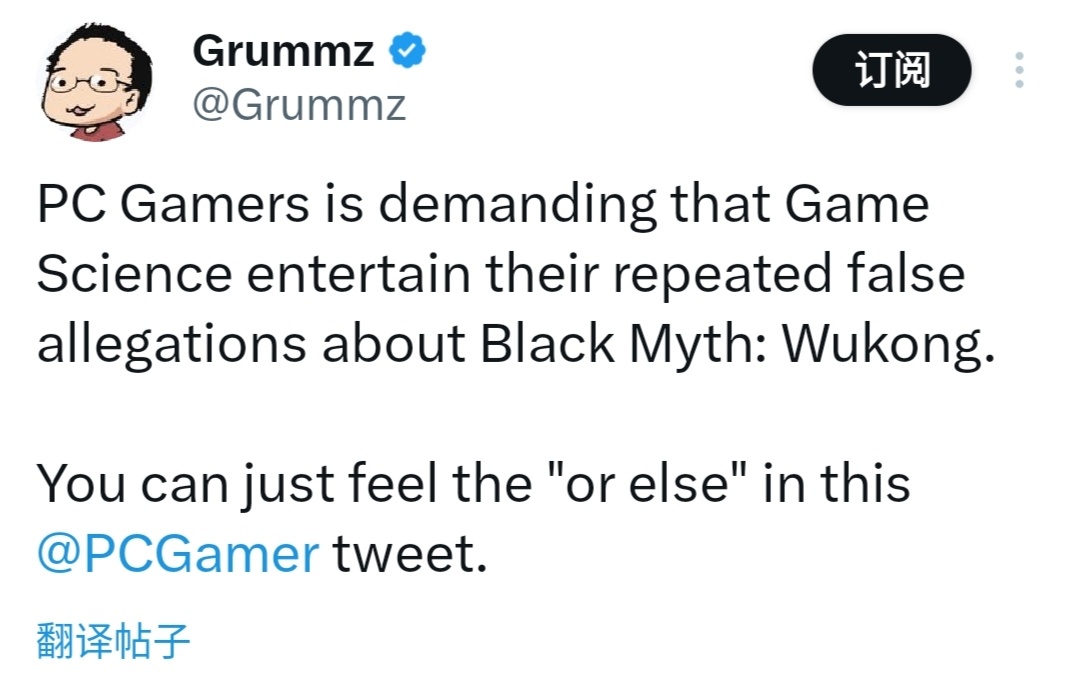
Task: Click the word "Wukong." in the tweet
Action: pos(888,345)
